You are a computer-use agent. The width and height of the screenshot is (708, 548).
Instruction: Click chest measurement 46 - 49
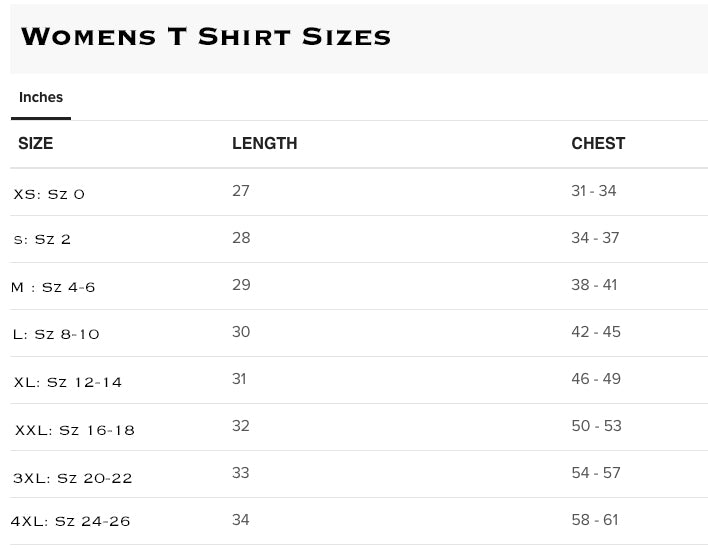(x=596, y=379)
